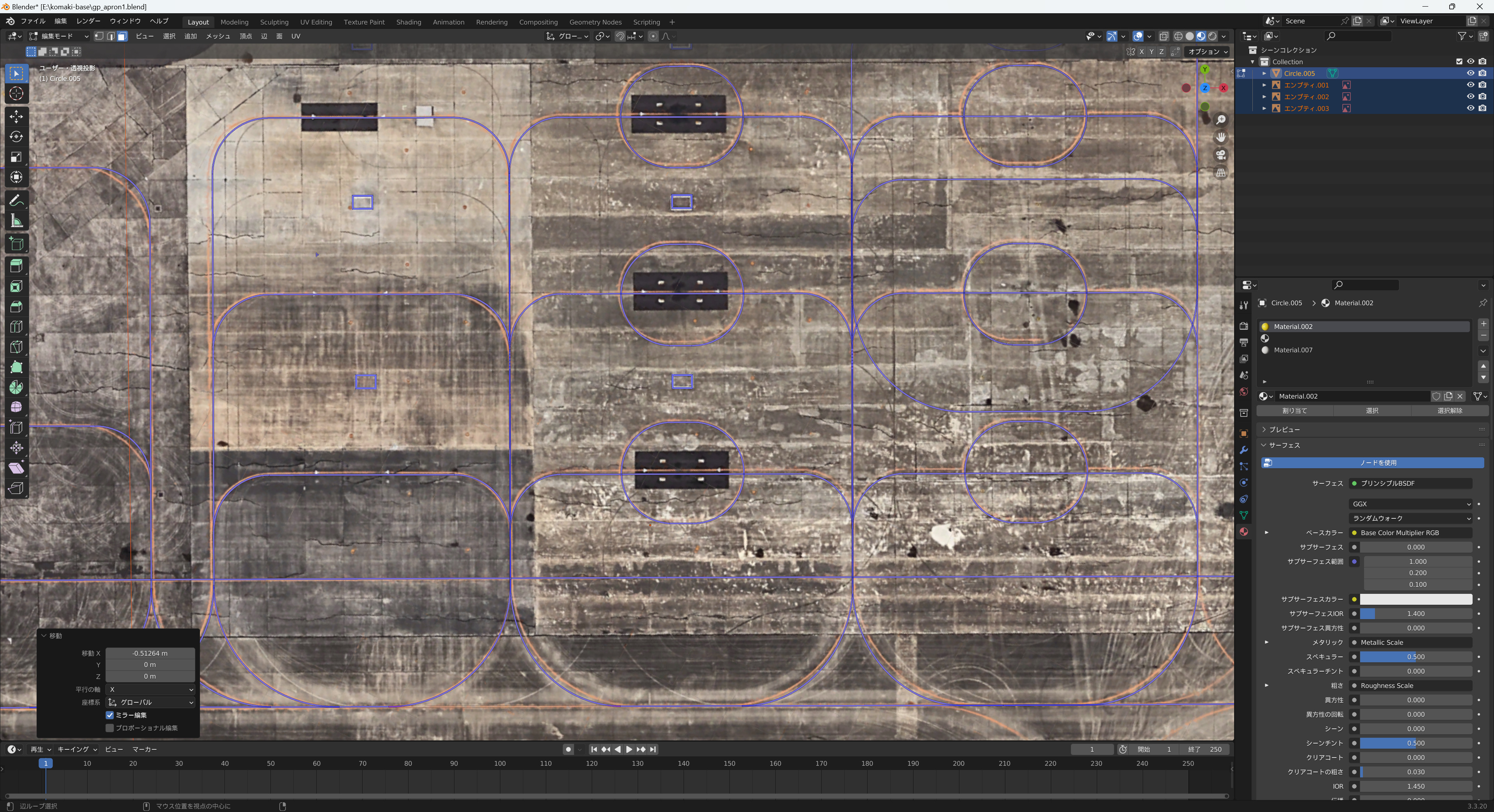Viewport: 1494px width, 812px height.
Task: Toggle camera view in the viewport
Action: coord(1221,155)
